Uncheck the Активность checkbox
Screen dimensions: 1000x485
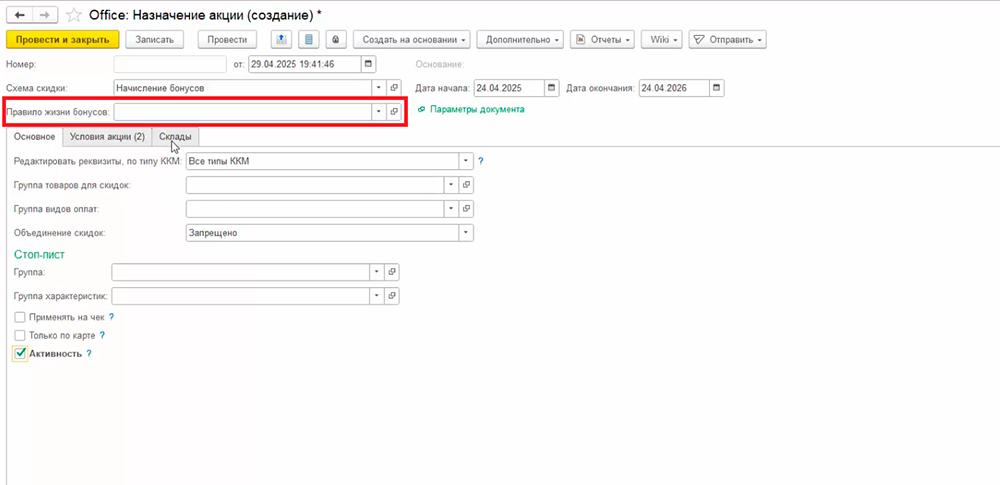(x=20, y=353)
